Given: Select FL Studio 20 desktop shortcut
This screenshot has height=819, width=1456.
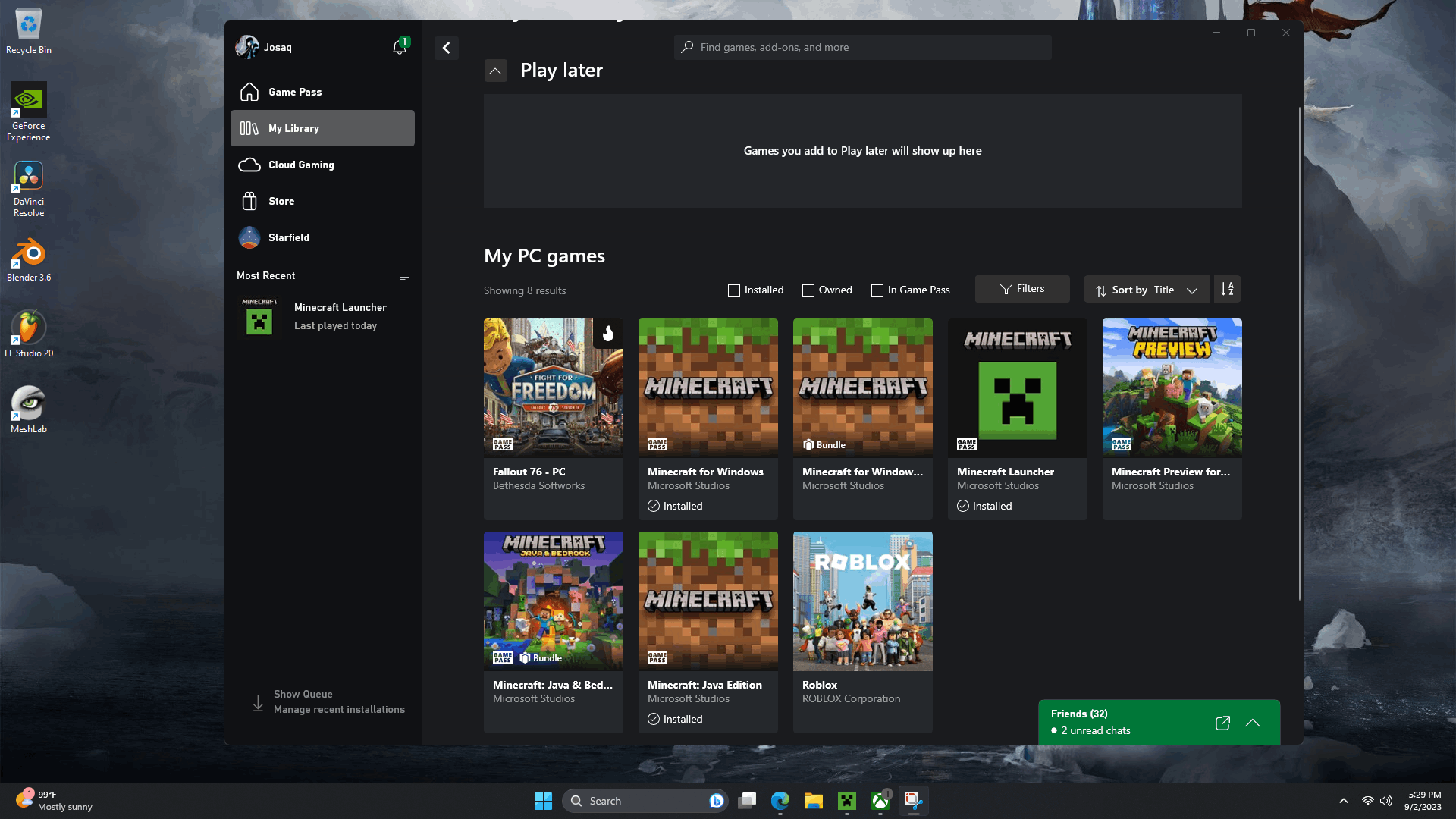Looking at the screenshot, I should click(x=29, y=334).
